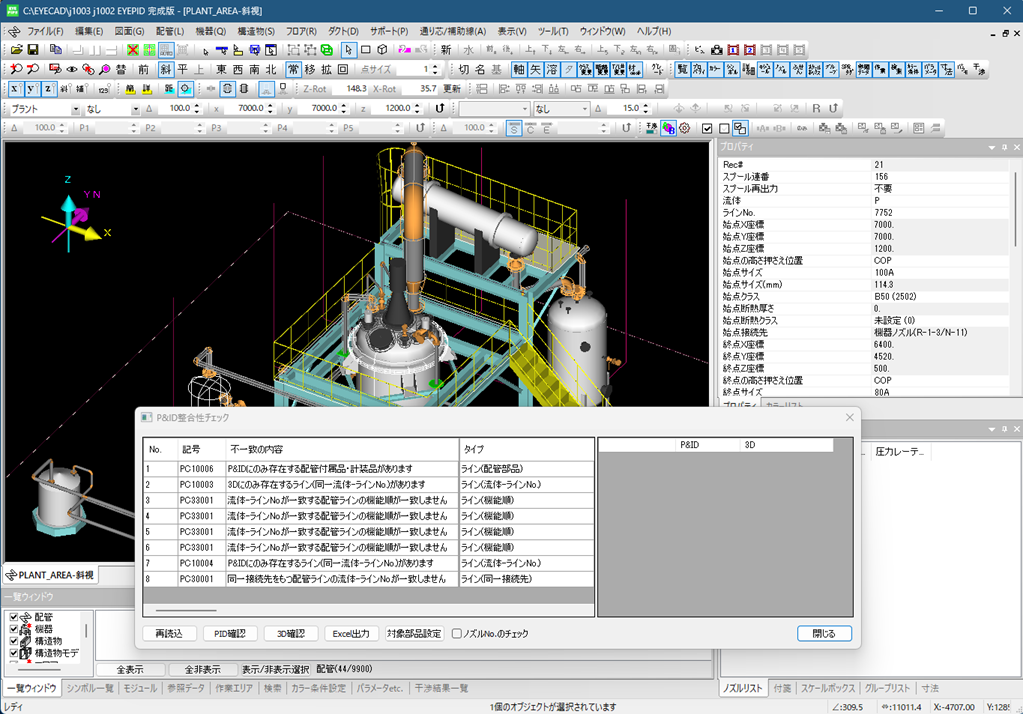Set view to 前 (front)
Screen dimensions: 1023x714
(x=144, y=69)
